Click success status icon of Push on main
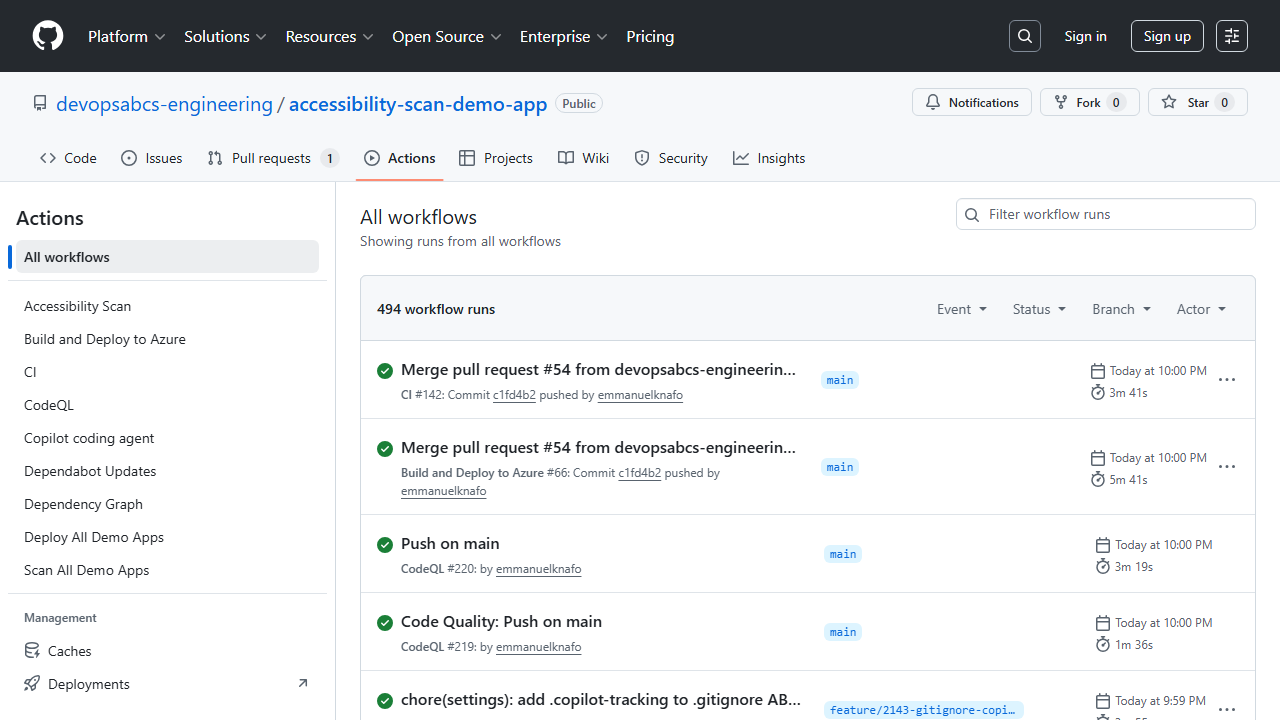The width and height of the screenshot is (1280, 720). tap(385, 545)
